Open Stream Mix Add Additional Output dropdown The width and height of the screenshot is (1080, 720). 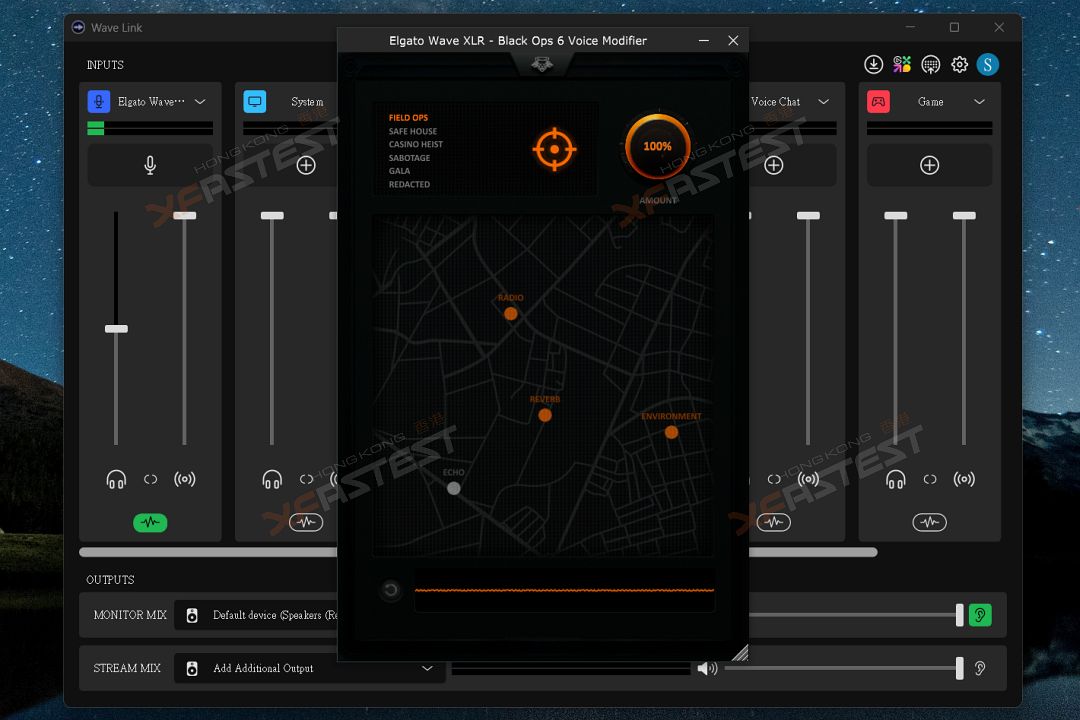pos(309,668)
